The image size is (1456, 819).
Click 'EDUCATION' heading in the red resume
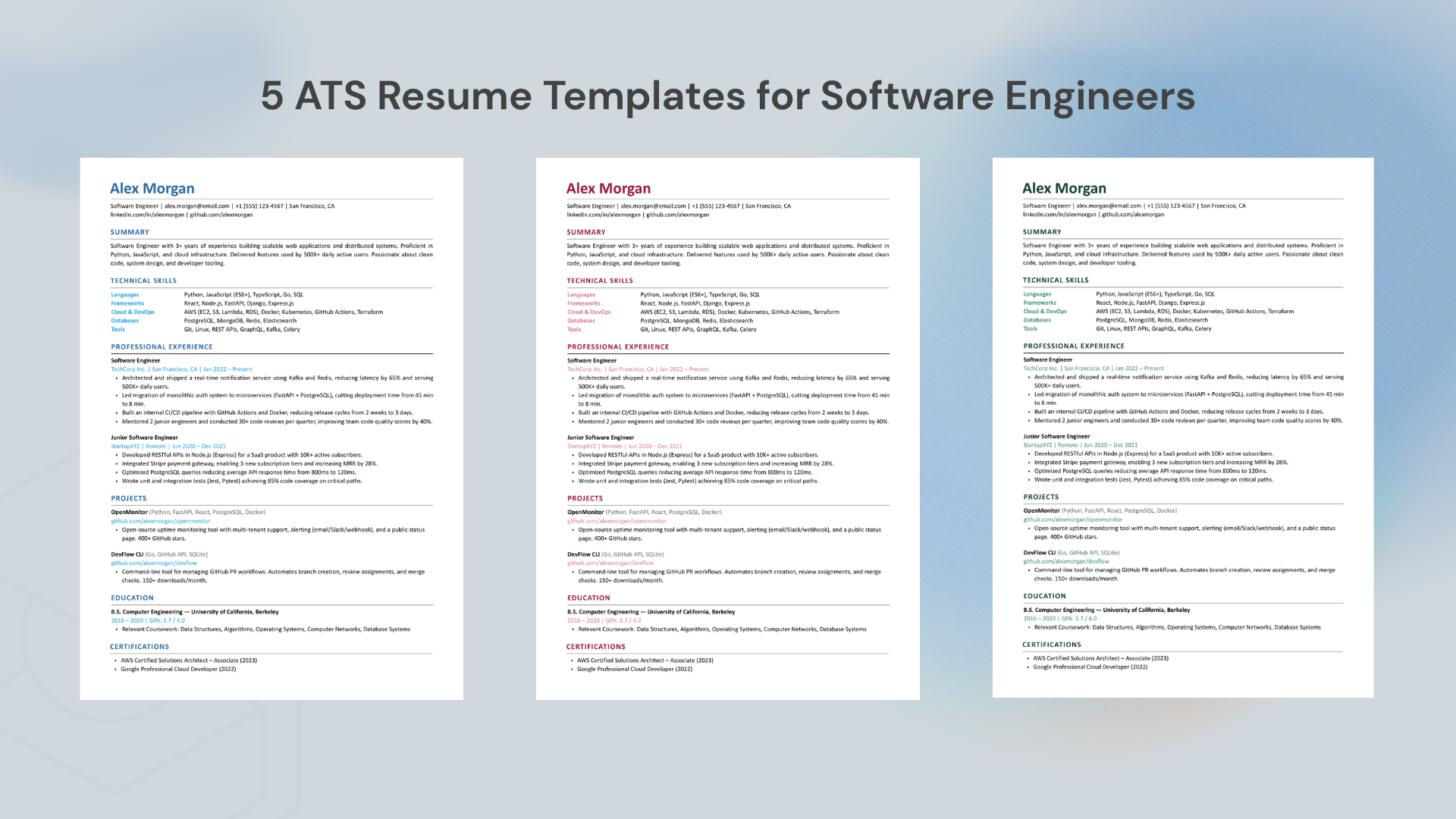coord(588,598)
